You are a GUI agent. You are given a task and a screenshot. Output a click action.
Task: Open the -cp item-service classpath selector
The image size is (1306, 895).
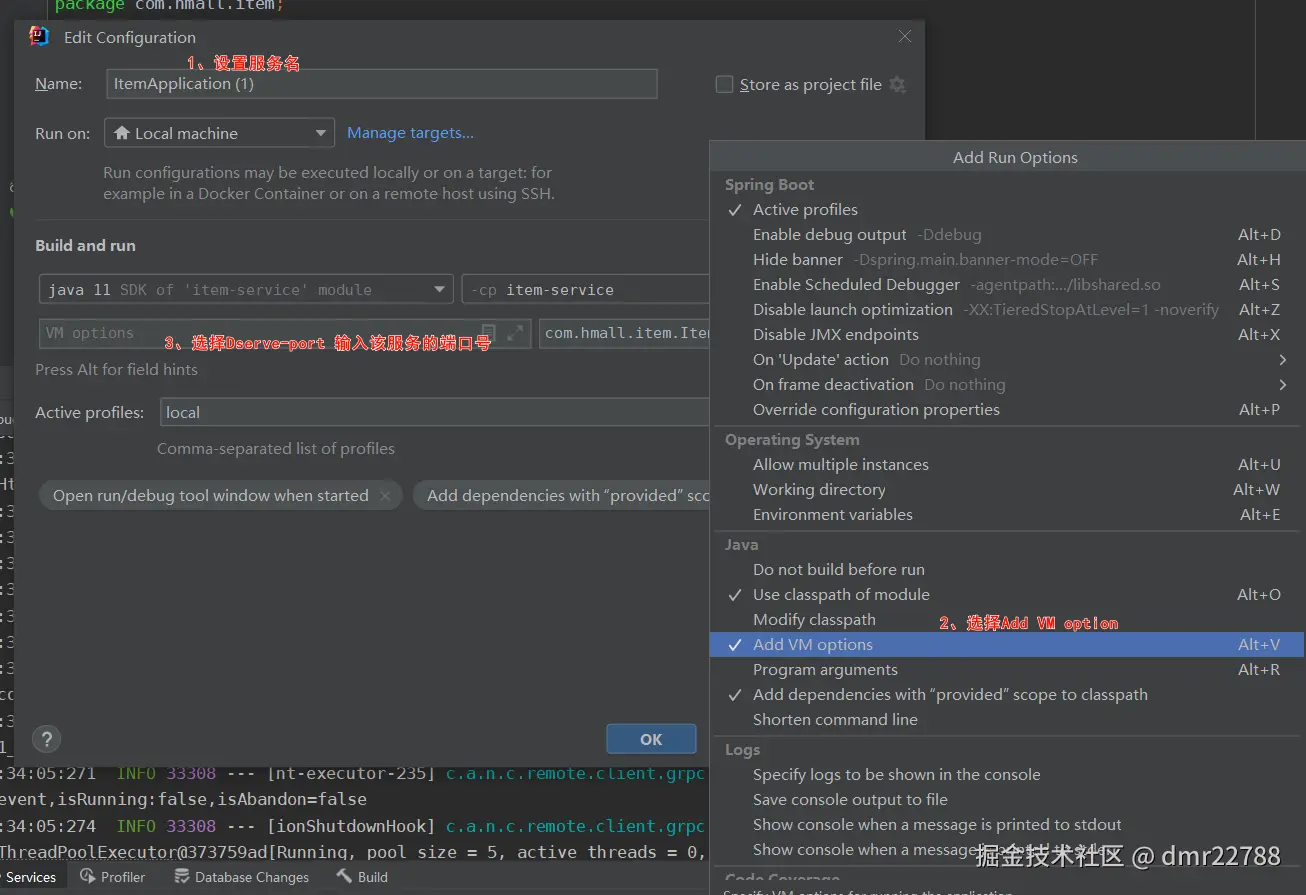587,290
